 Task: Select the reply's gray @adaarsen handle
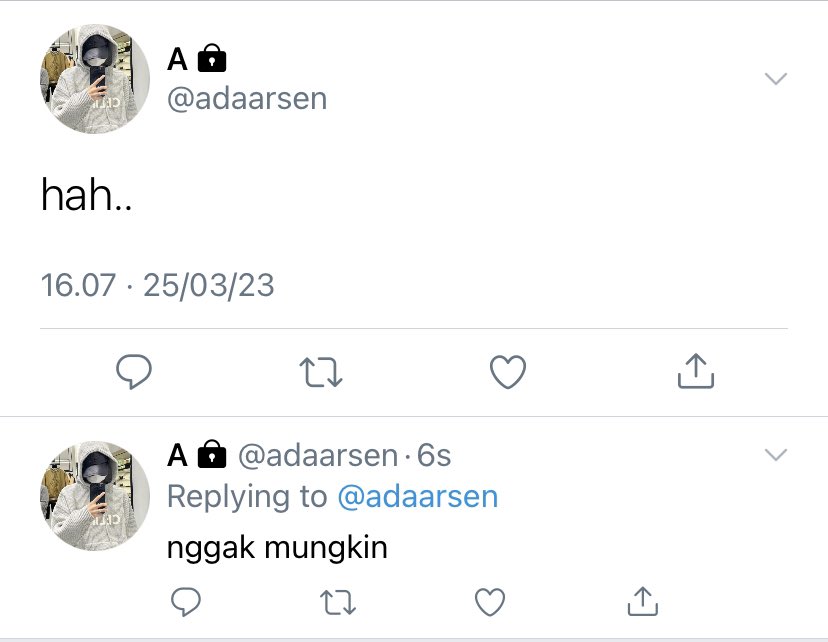tap(318, 455)
